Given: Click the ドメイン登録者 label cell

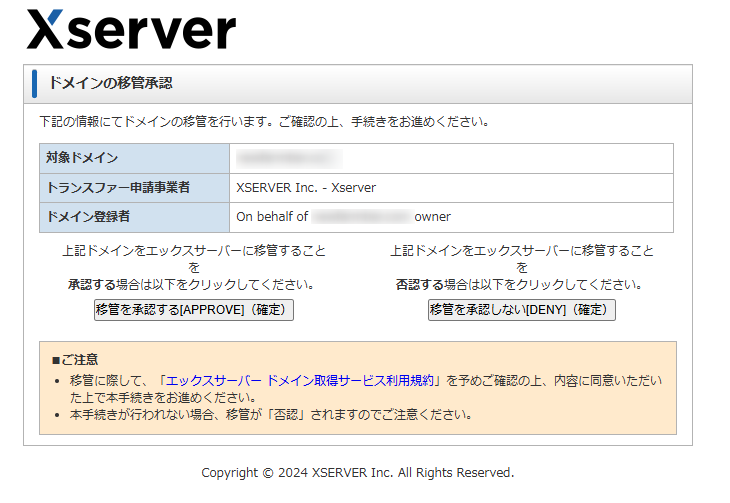Looking at the screenshot, I should point(135,217).
